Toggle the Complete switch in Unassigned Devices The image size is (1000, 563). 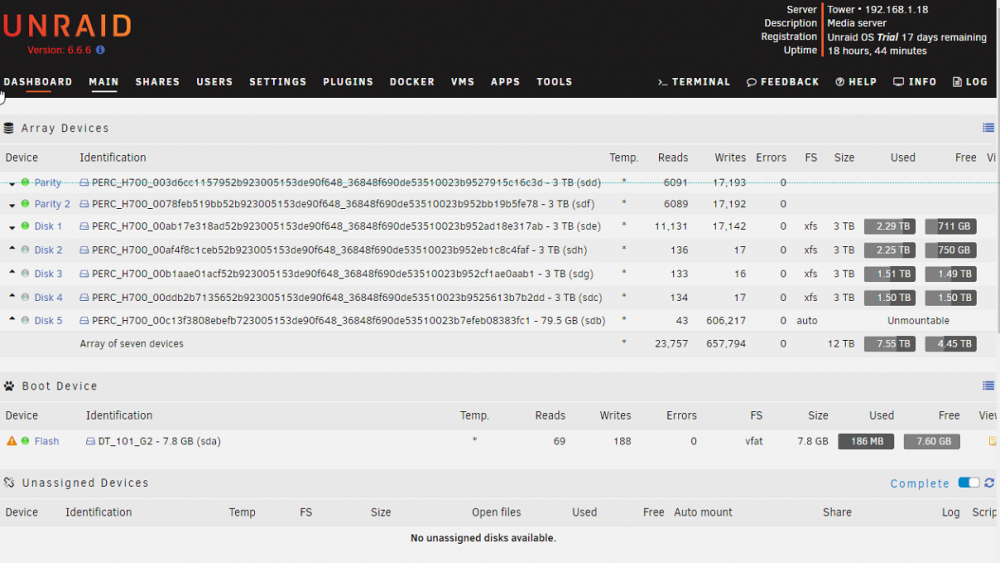pos(969,483)
